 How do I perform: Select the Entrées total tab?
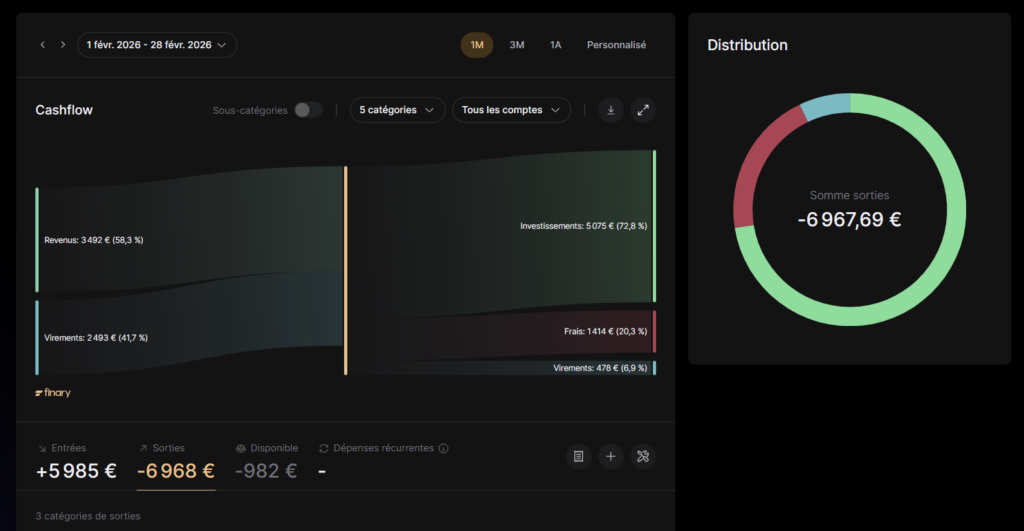[76, 463]
